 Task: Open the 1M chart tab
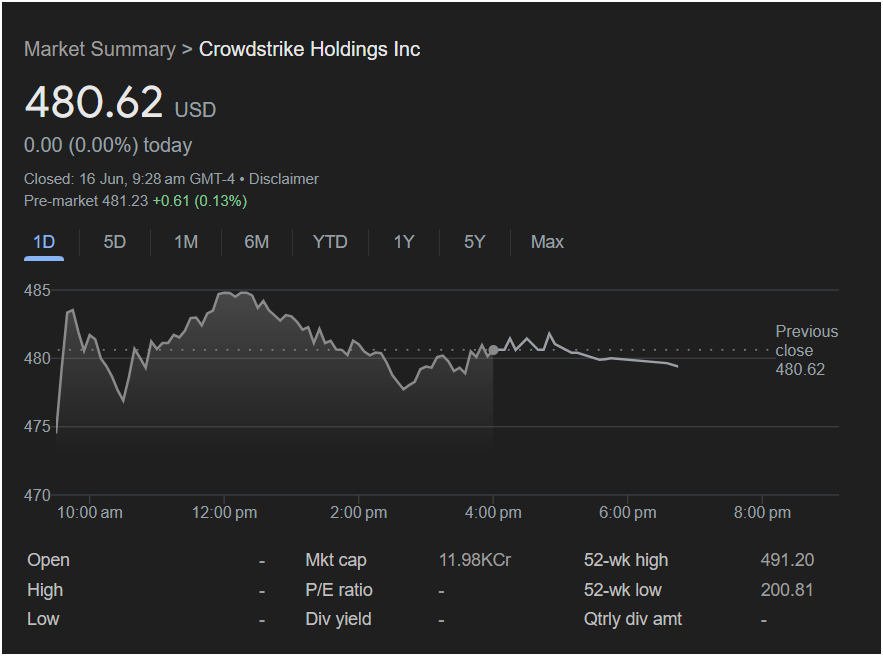pyautogui.click(x=186, y=242)
